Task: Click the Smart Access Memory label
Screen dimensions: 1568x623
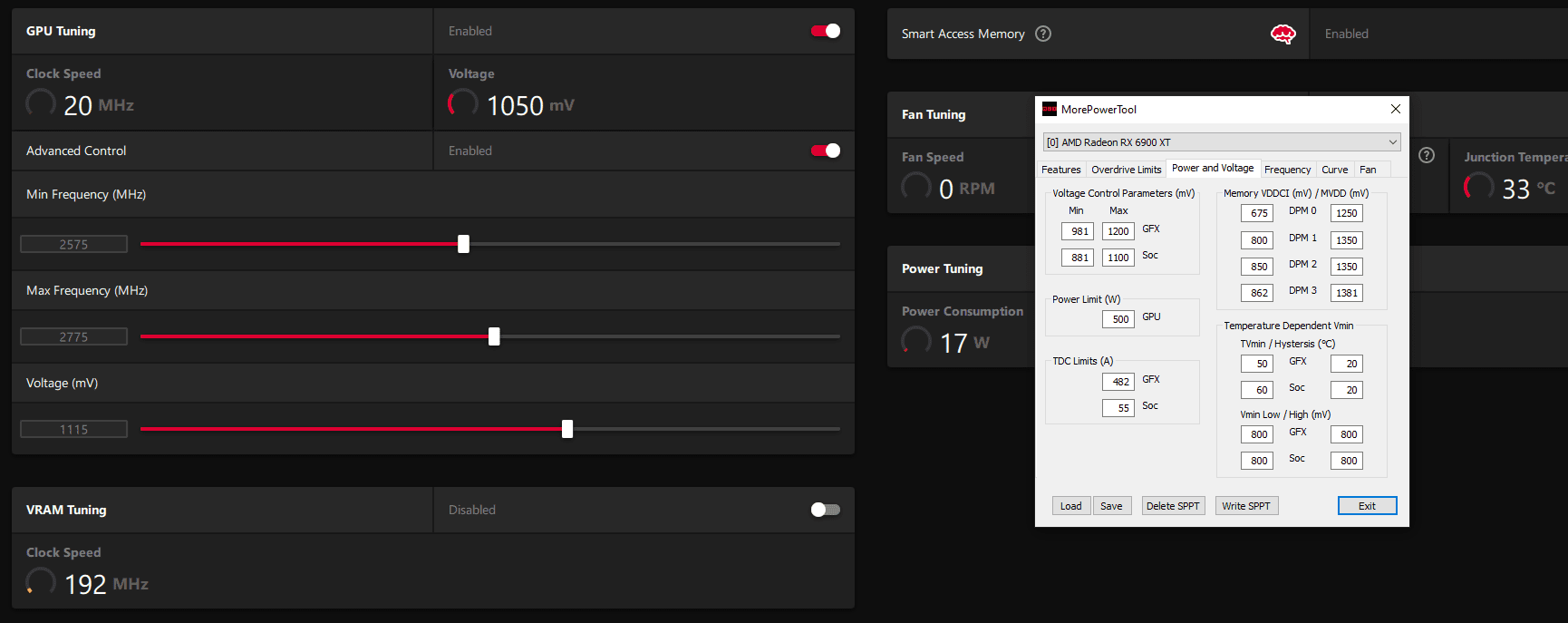Action: [x=963, y=34]
